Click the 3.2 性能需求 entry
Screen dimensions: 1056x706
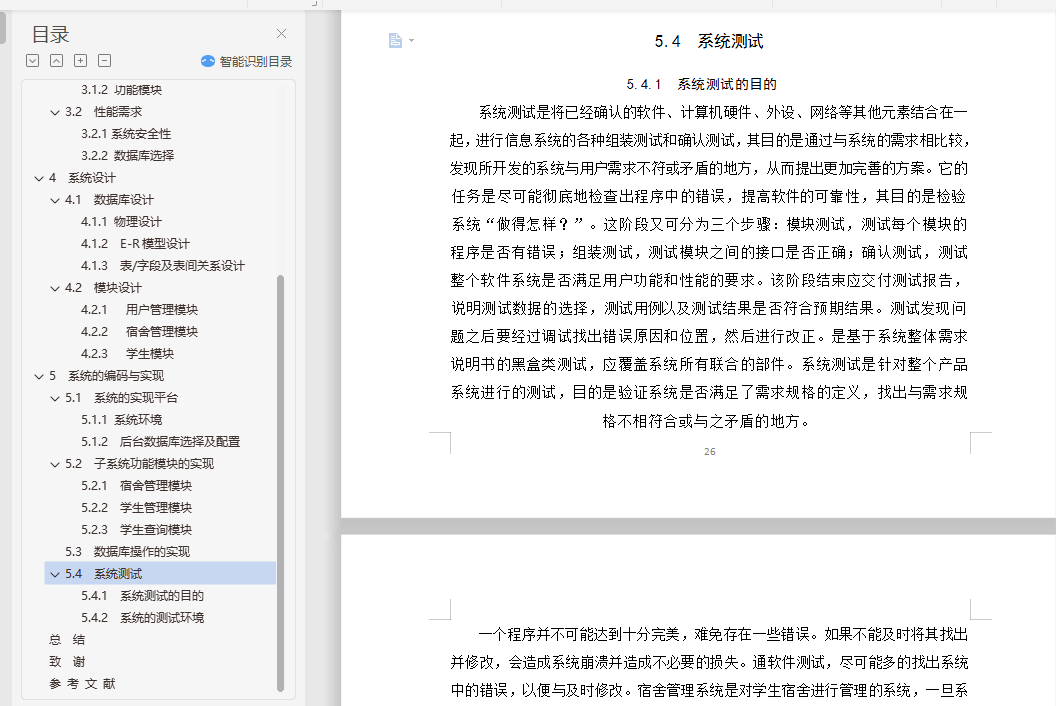pyautogui.click(x=103, y=112)
